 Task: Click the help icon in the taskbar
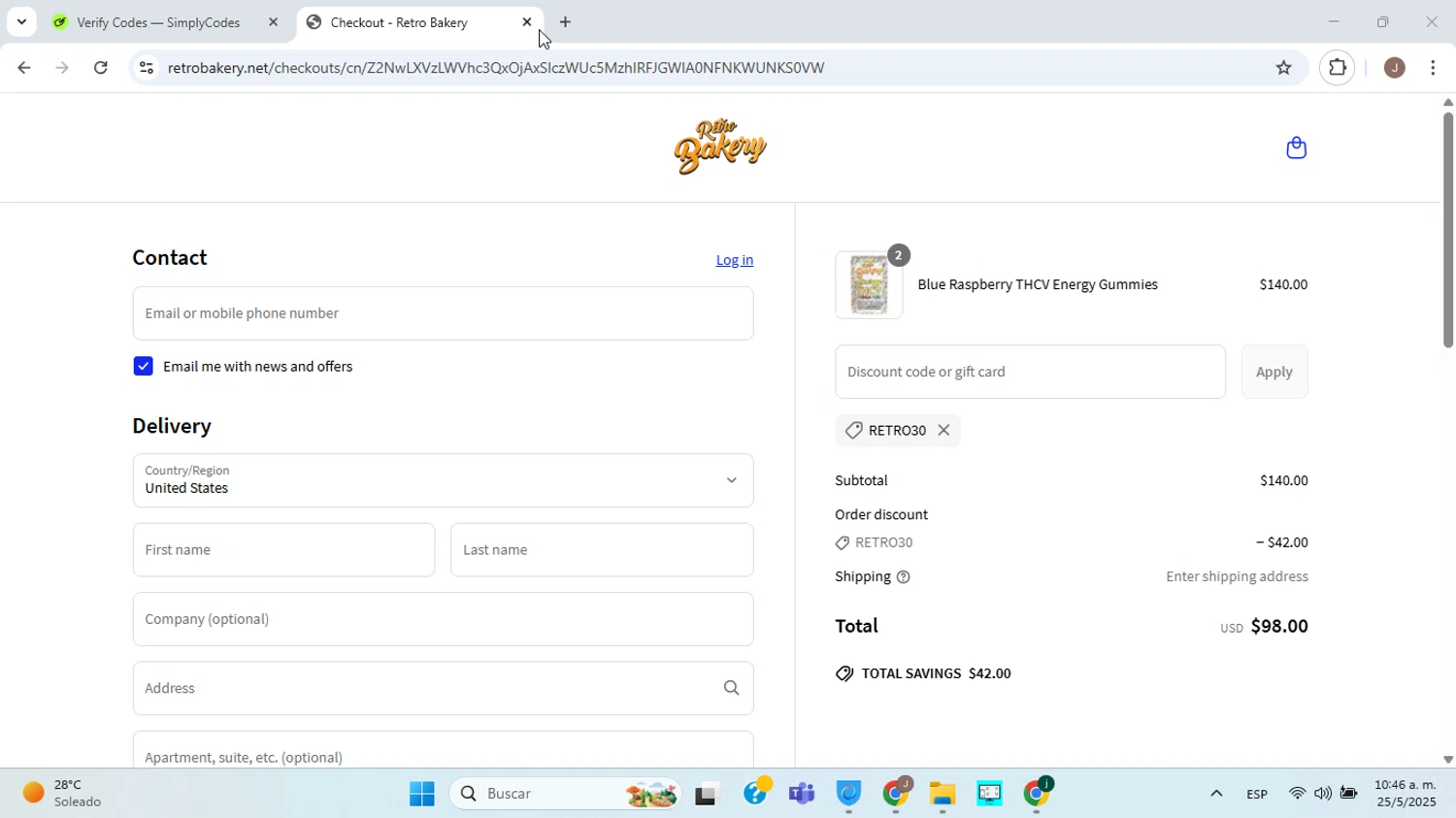pyautogui.click(x=755, y=793)
